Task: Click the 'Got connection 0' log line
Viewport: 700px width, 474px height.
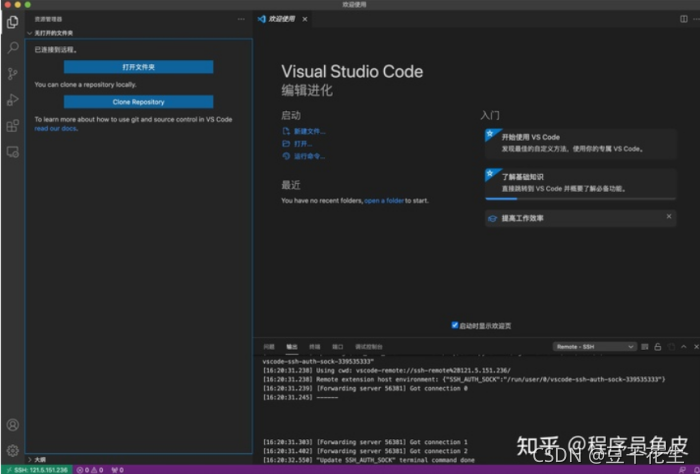Action: coord(365,389)
